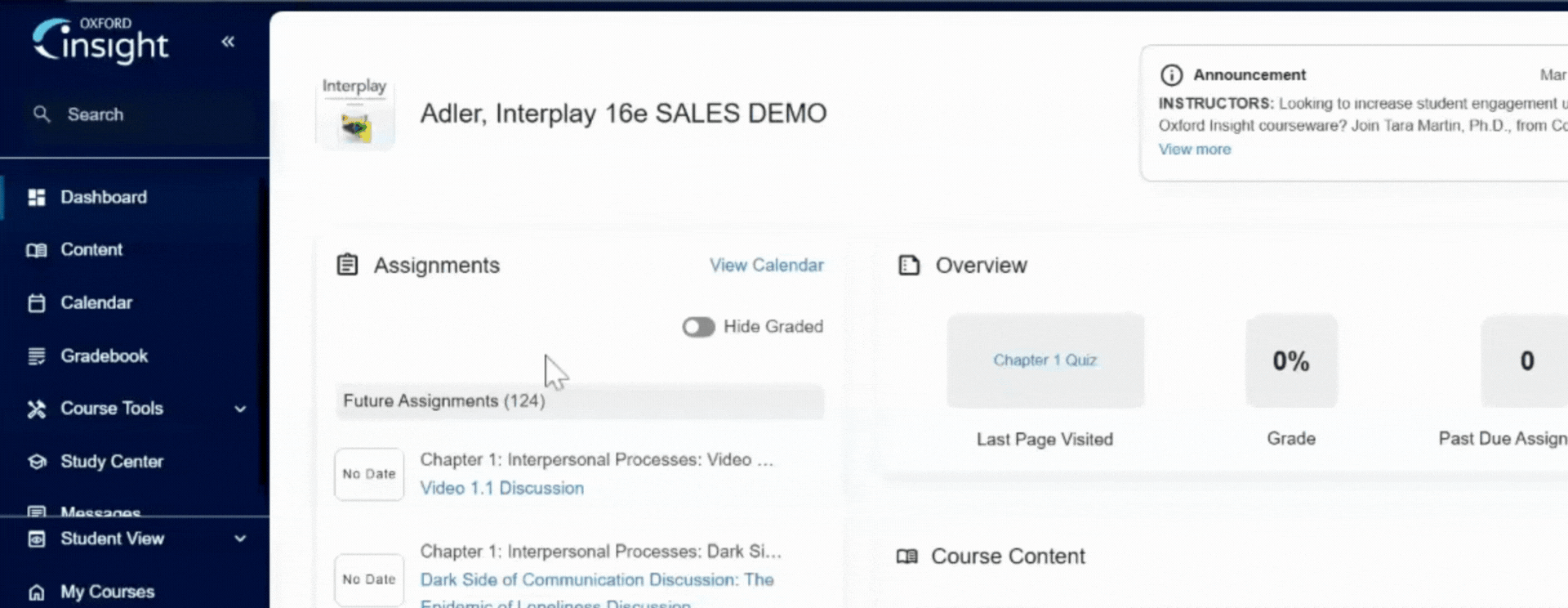Click the Chapter 1: Interpersonal Processes: Dark Si... text
Viewport: 1568px width, 608px height.
point(600,552)
